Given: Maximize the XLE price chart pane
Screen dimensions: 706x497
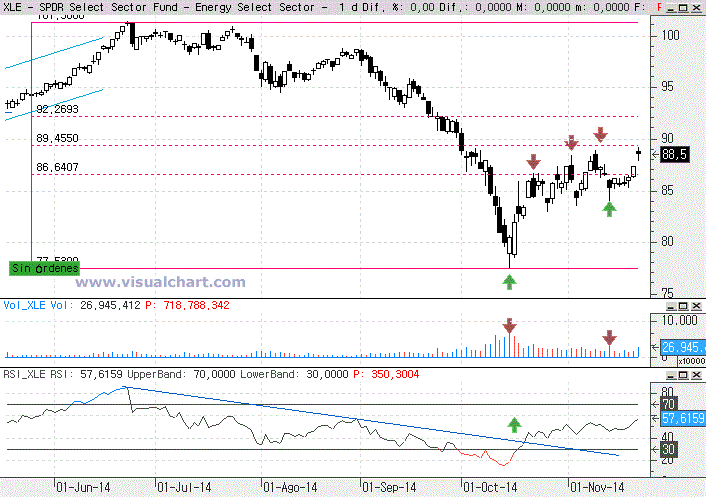Looking at the screenshot, I should pyautogui.click(x=683, y=8).
